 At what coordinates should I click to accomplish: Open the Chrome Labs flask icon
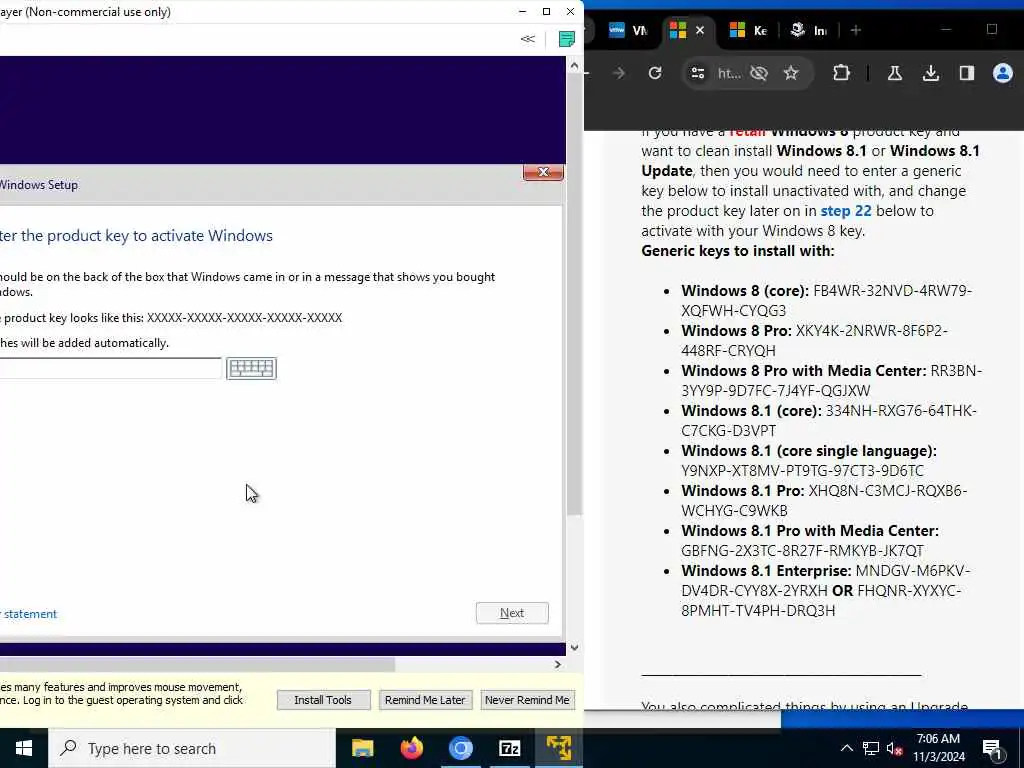[x=895, y=73]
